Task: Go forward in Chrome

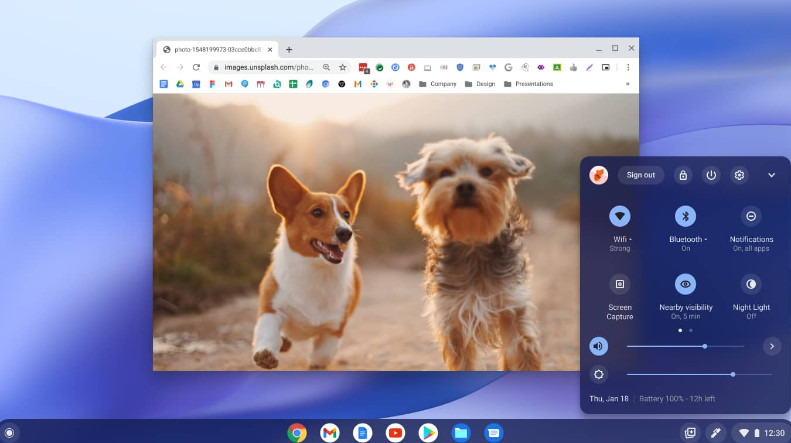Action: pos(180,67)
